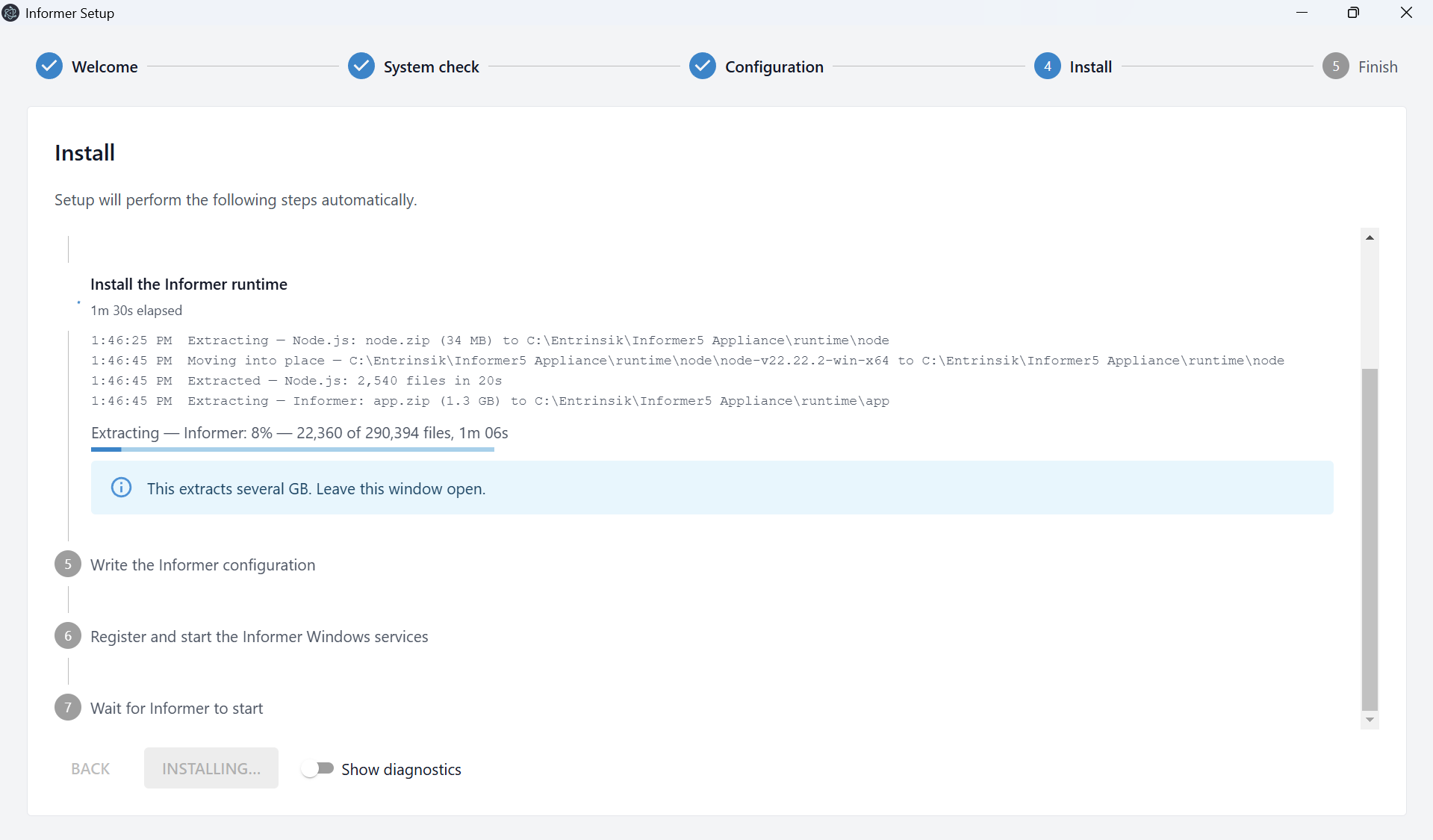Click 'Register and start the Informer Windows services'
Screen dimensions: 1433x840
coord(259,636)
